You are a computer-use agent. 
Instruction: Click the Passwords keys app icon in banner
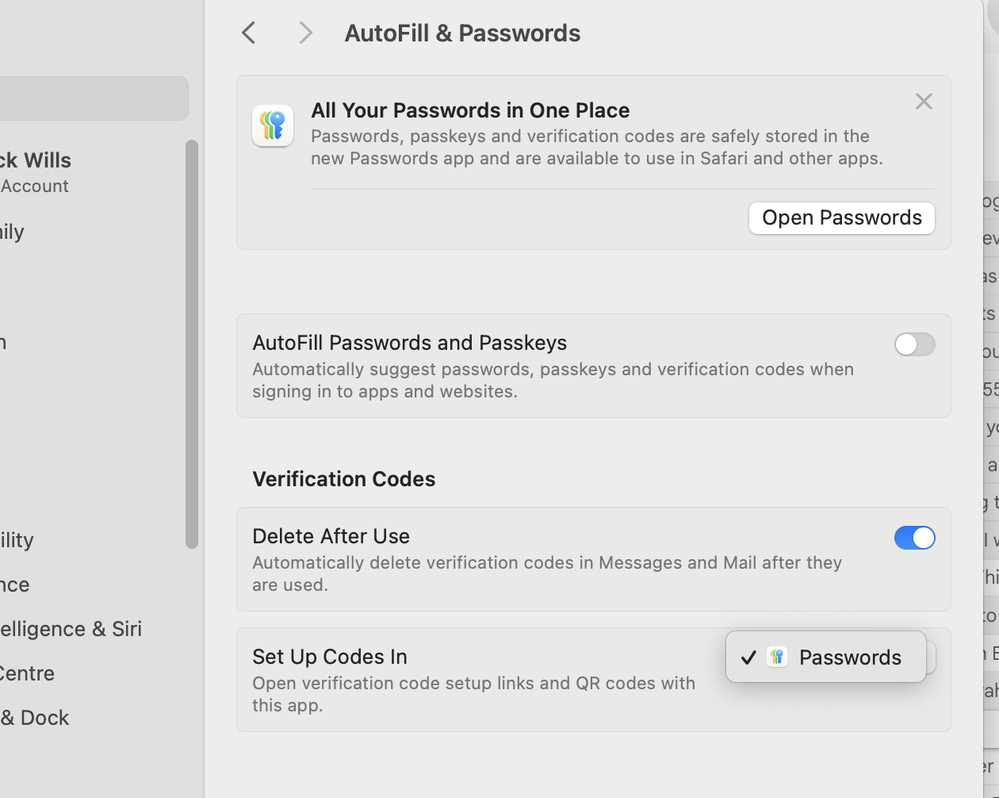(x=273, y=125)
